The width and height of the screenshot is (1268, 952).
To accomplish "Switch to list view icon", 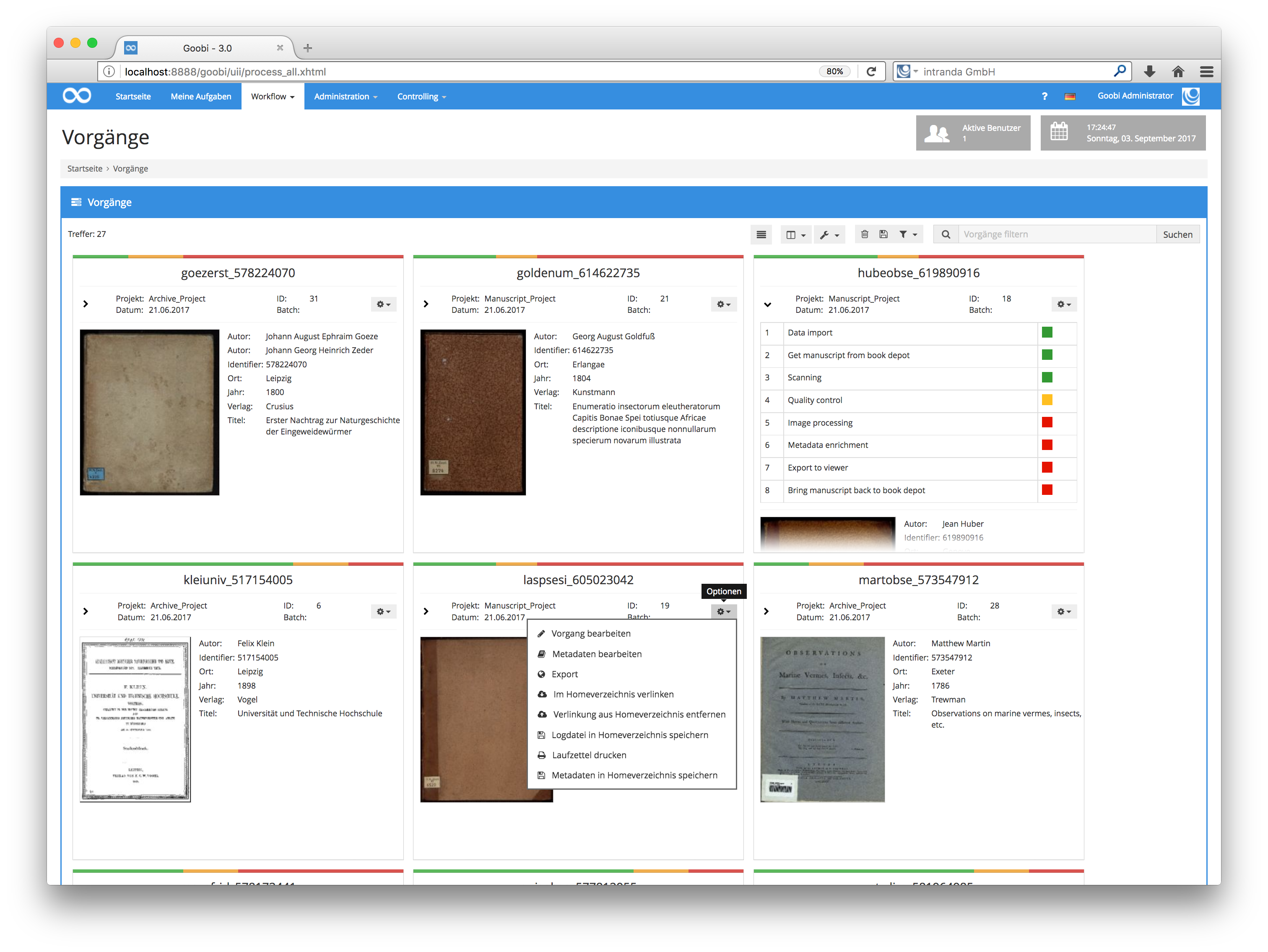I will [x=761, y=234].
